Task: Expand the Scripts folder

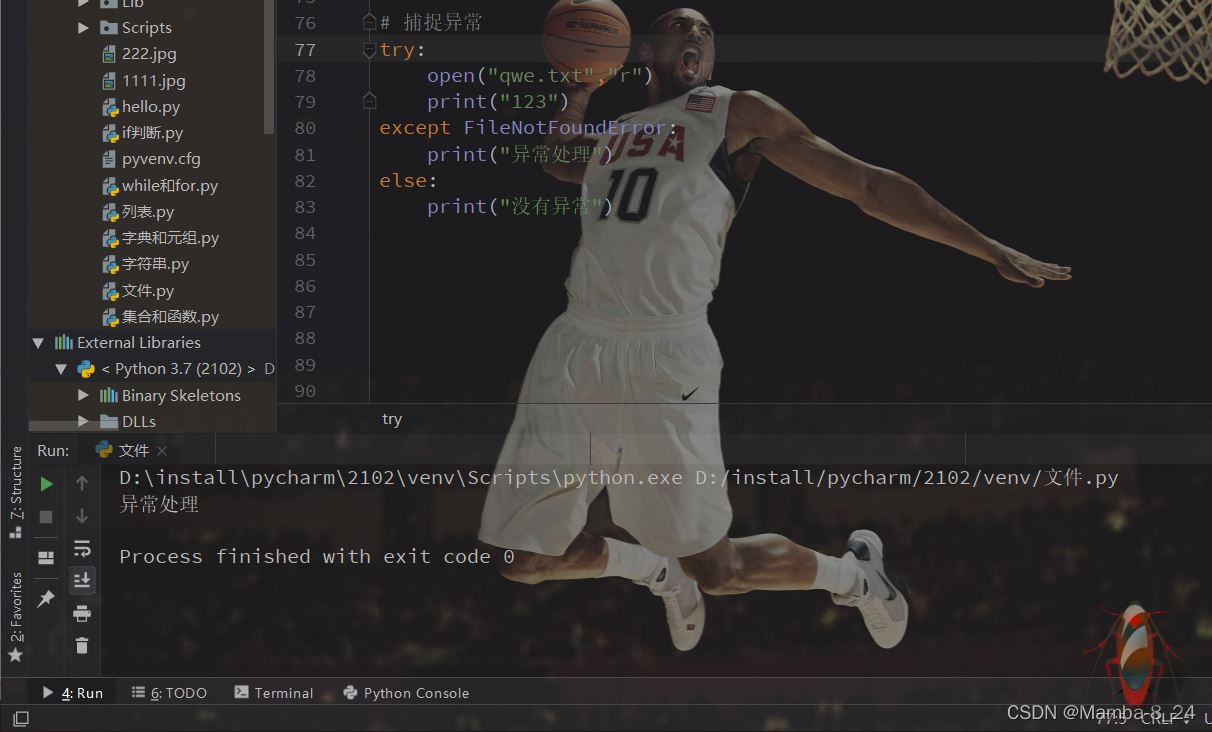Action: click(84, 28)
